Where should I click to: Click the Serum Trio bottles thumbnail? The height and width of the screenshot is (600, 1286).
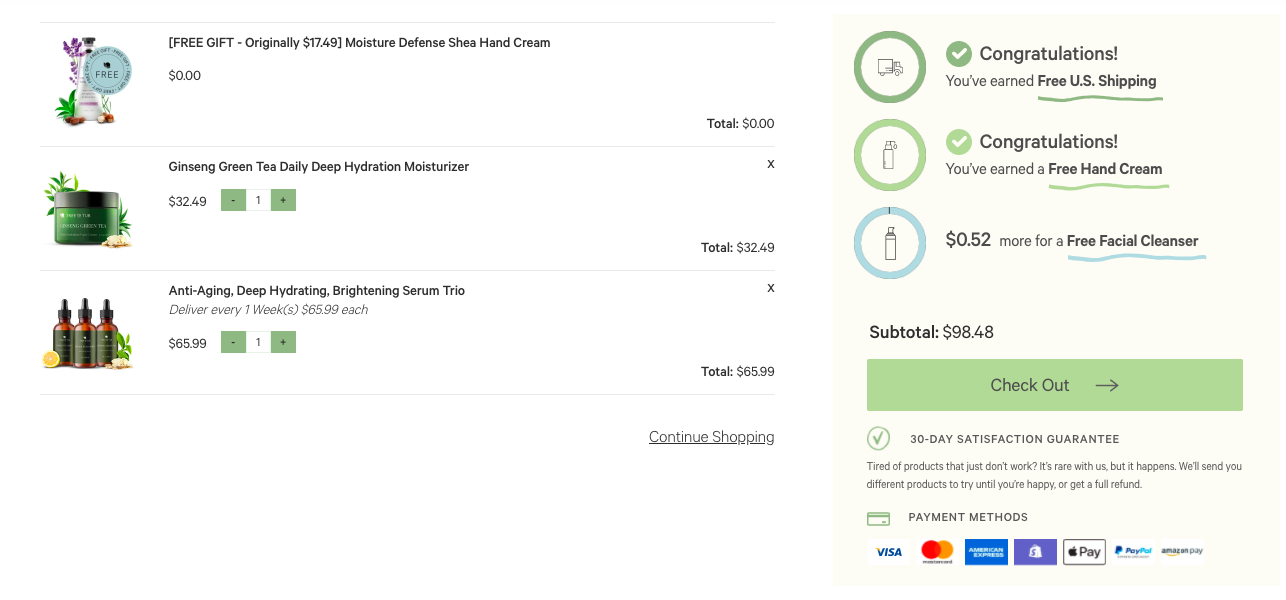88,333
